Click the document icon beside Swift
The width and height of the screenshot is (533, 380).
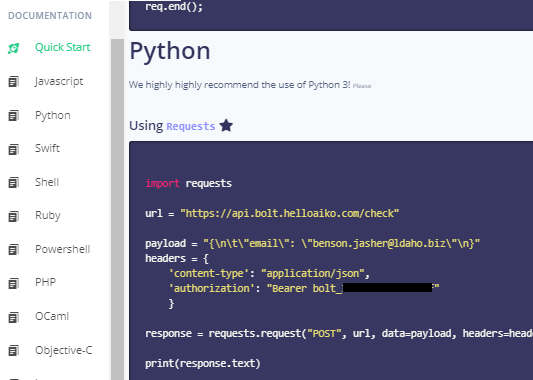pos(14,149)
